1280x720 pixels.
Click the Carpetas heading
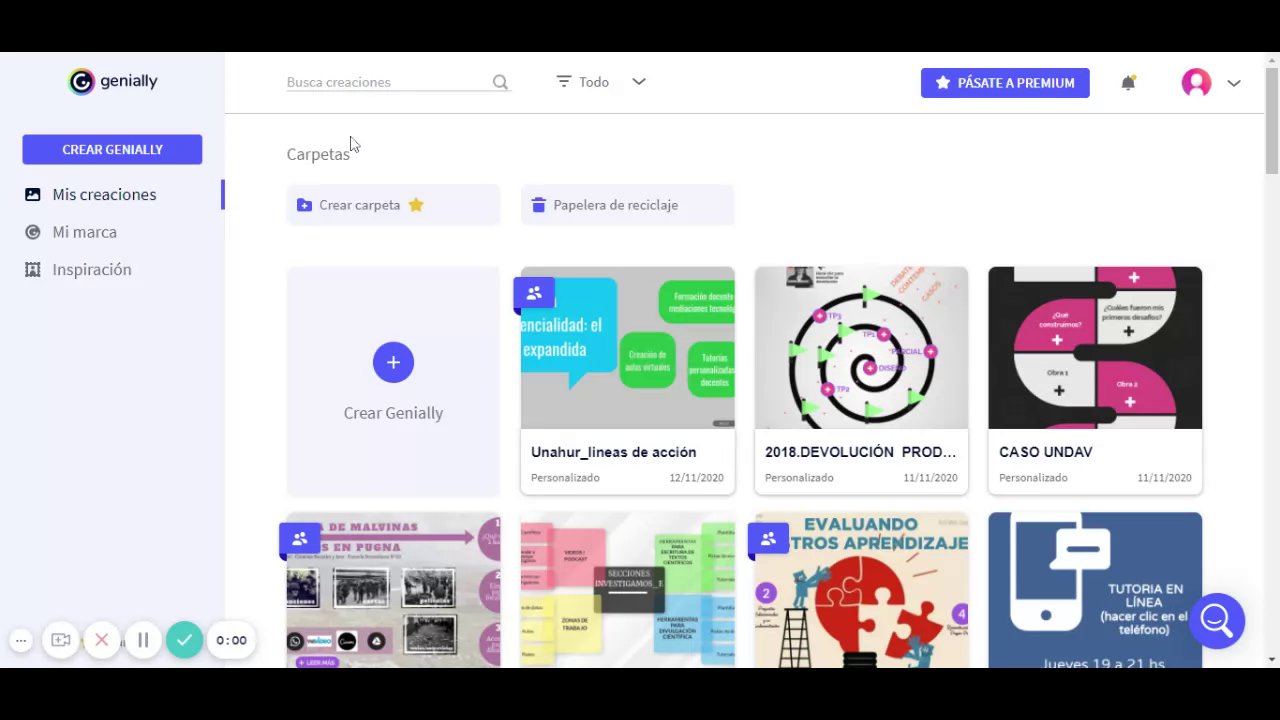(x=318, y=154)
